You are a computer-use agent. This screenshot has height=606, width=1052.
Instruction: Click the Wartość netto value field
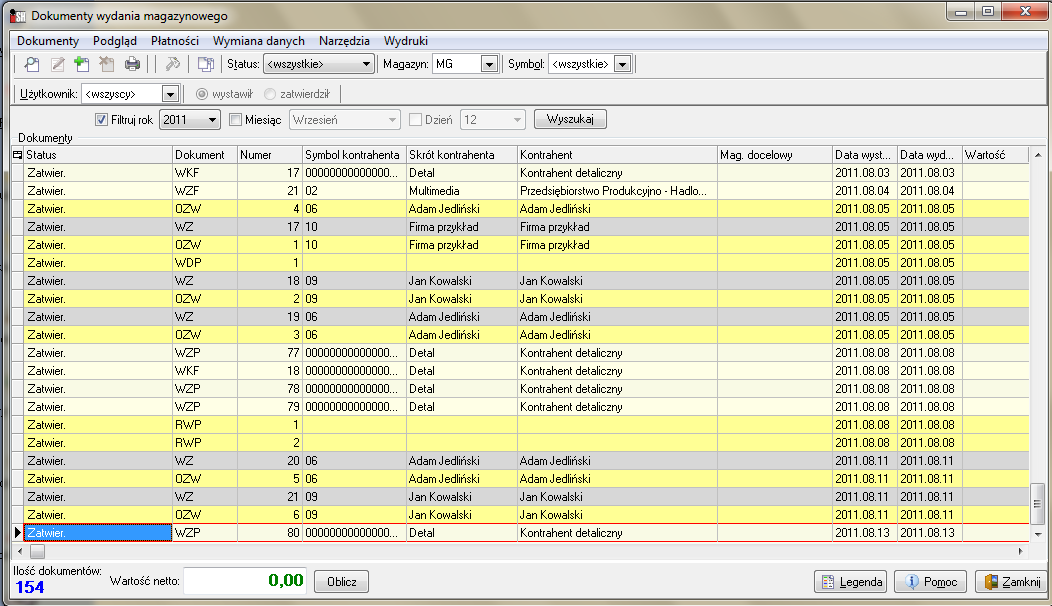pos(245,581)
